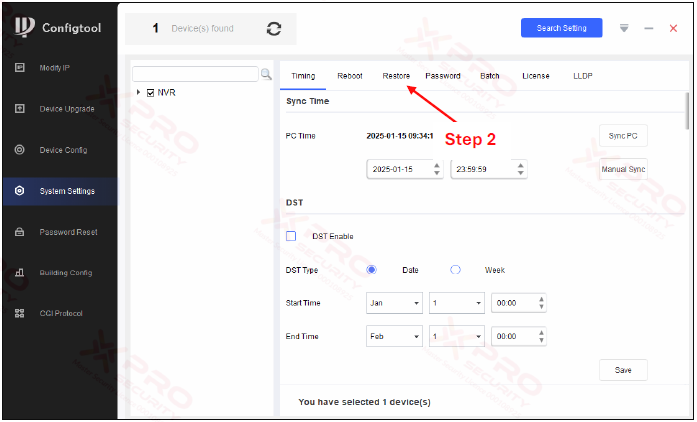Open the Start Time month dropdown Jan
The width and height of the screenshot is (697, 422).
[x=394, y=303]
